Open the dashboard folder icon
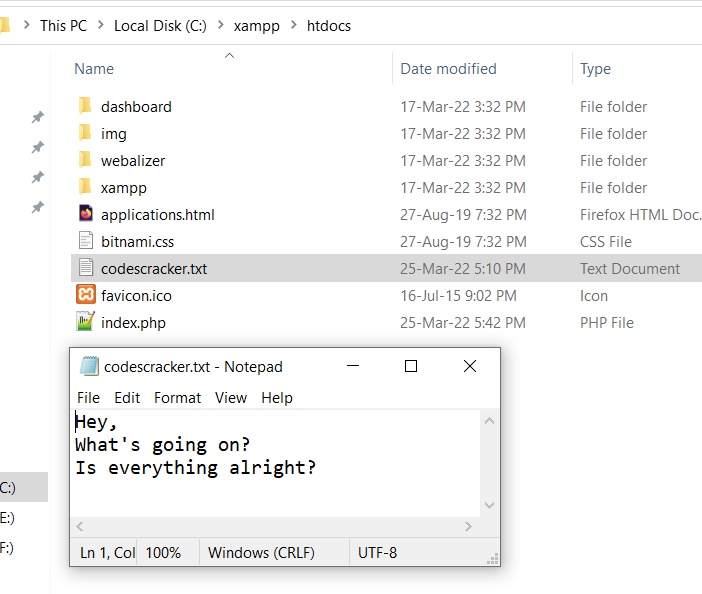Screen dimensions: 702x594 [x=85, y=106]
